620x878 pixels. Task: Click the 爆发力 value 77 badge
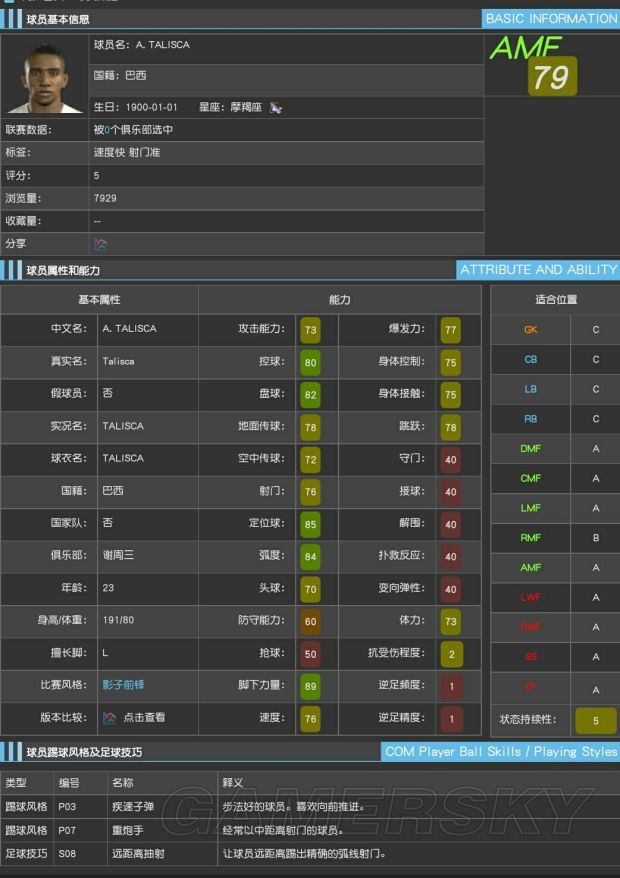451,330
